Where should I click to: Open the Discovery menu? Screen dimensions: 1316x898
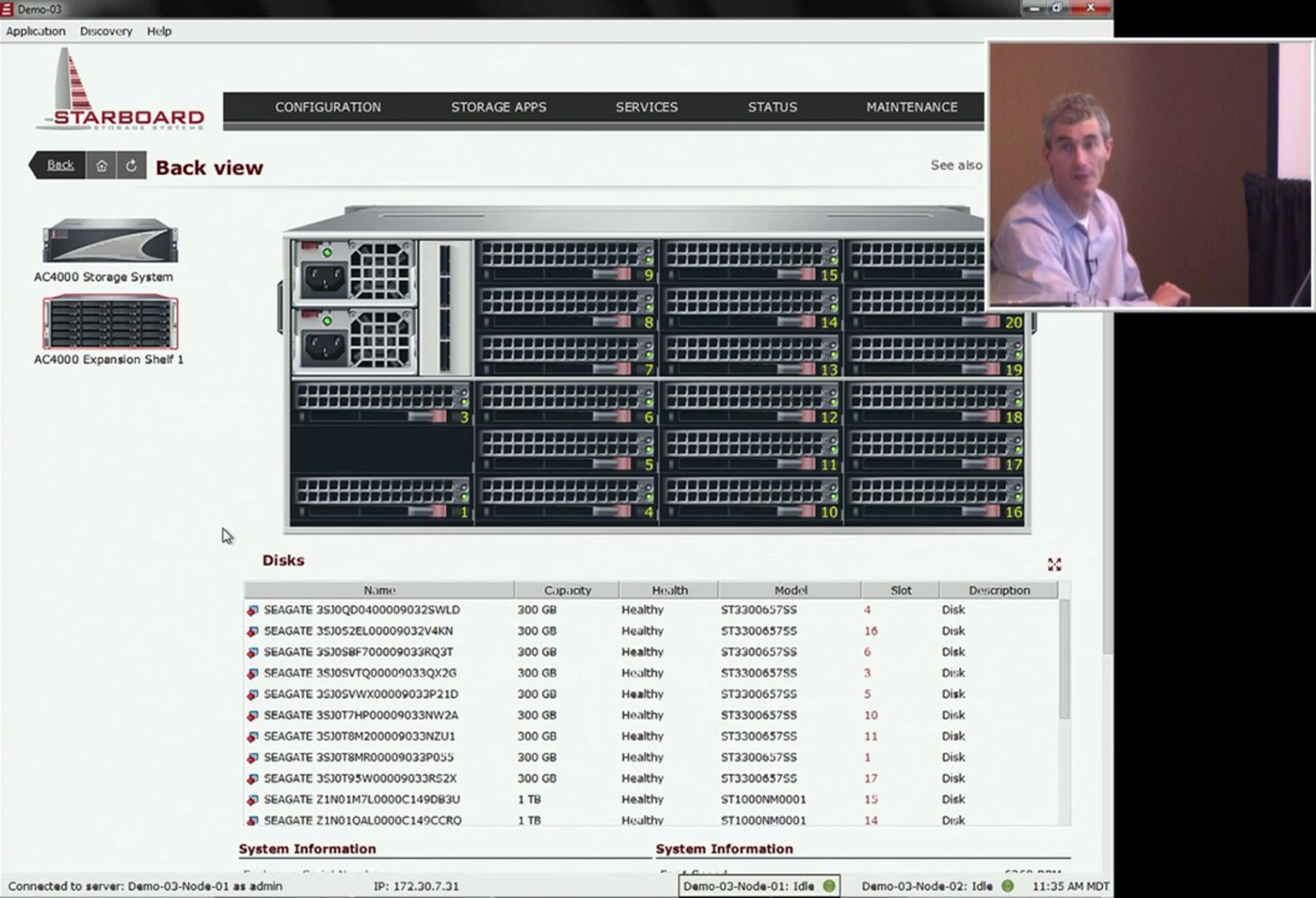(106, 31)
